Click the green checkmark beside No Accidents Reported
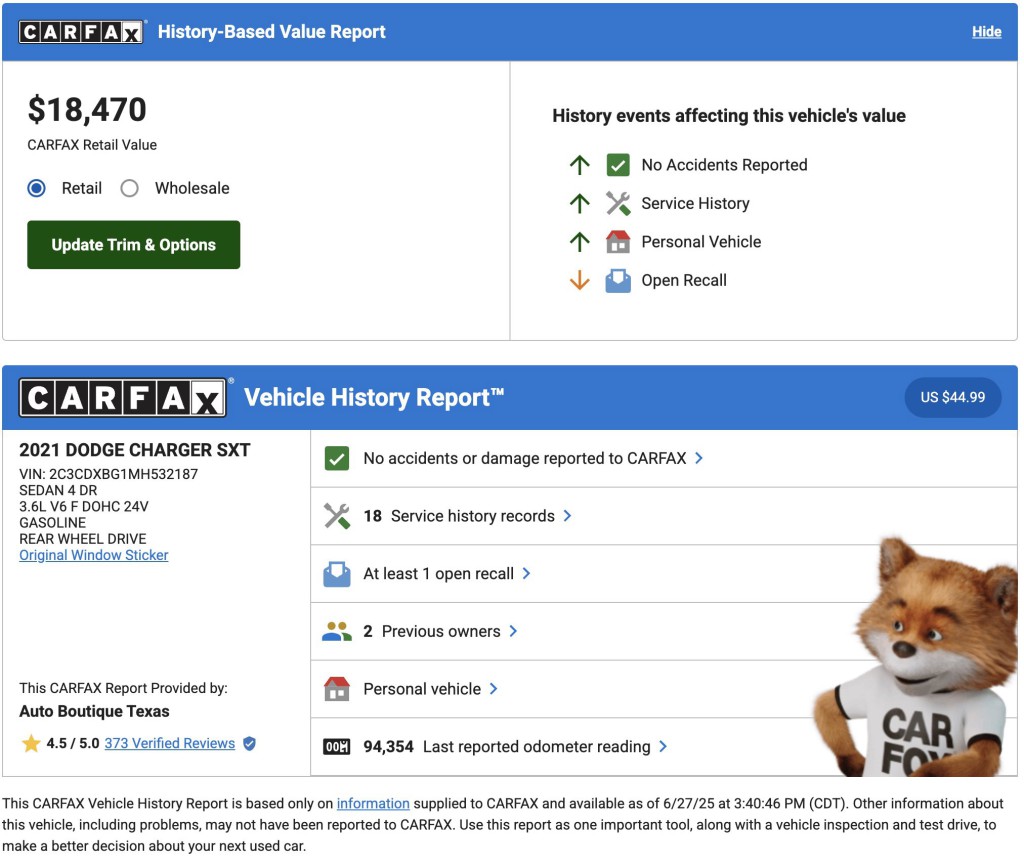The height and width of the screenshot is (864, 1024). pos(618,165)
